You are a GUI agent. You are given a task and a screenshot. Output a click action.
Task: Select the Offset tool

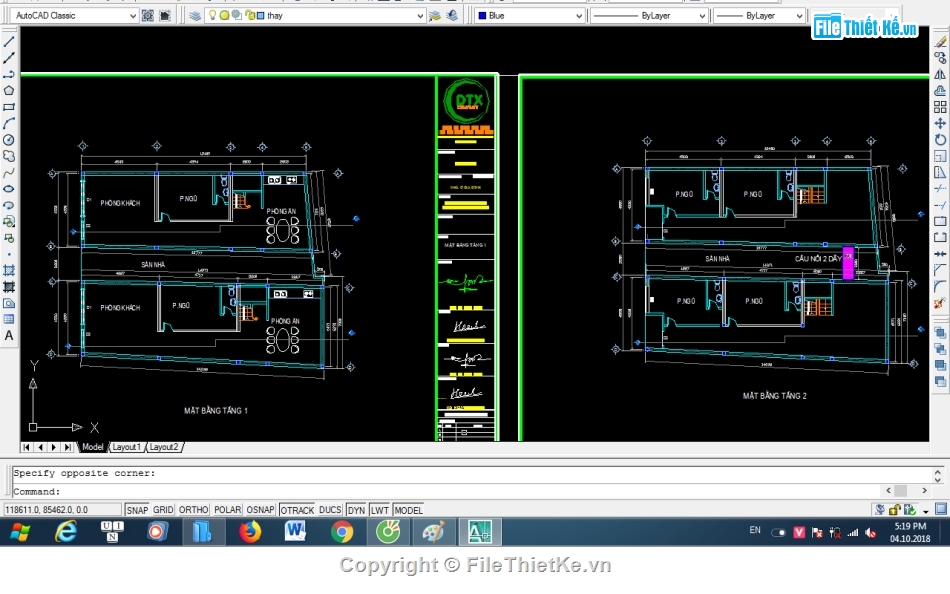tap(940, 91)
